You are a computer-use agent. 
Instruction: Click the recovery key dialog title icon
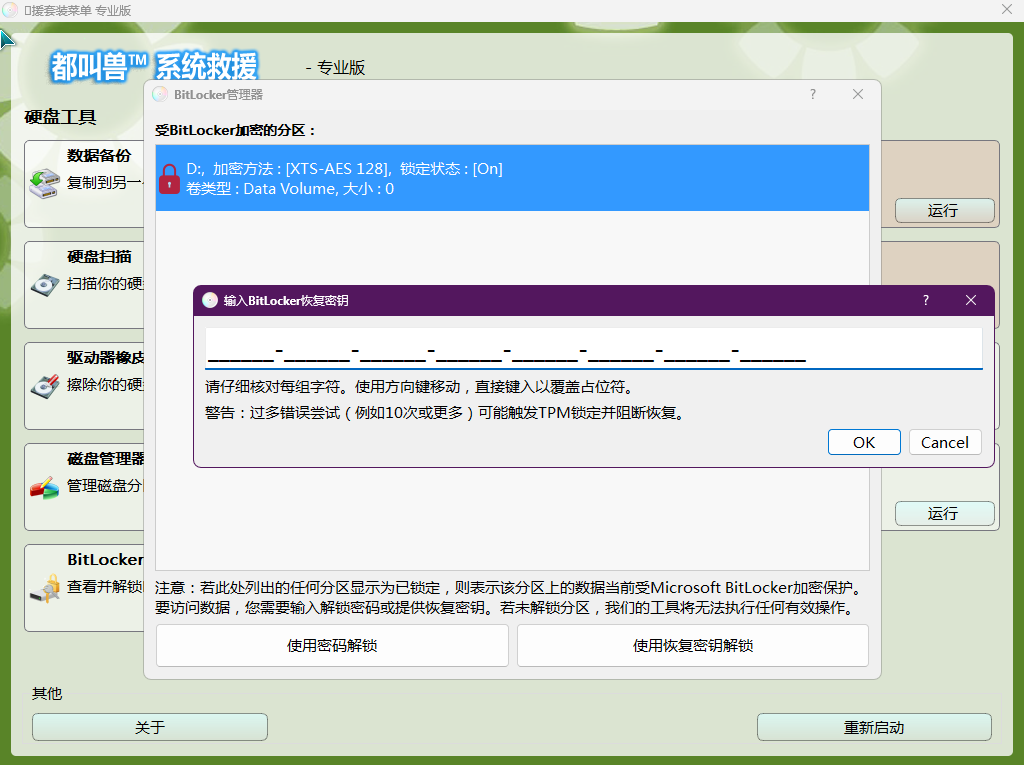pyautogui.click(x=210, y=300)
